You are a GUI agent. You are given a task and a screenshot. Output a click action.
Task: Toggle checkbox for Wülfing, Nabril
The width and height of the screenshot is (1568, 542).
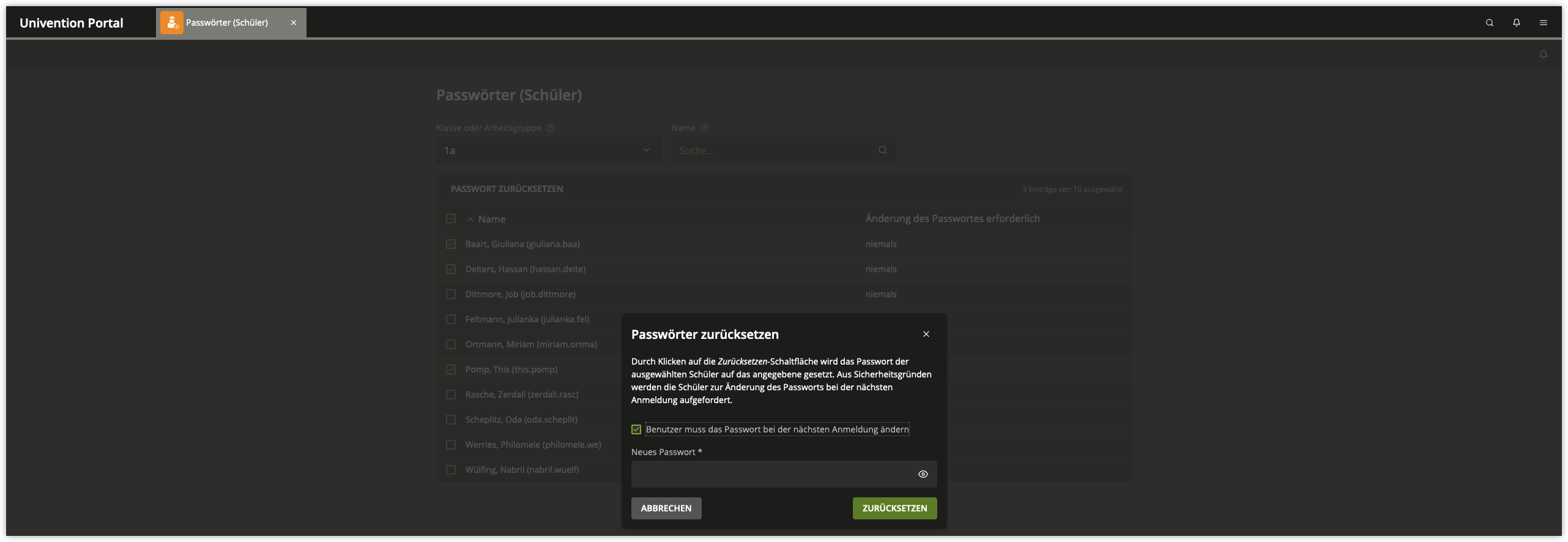click(451, 470)
